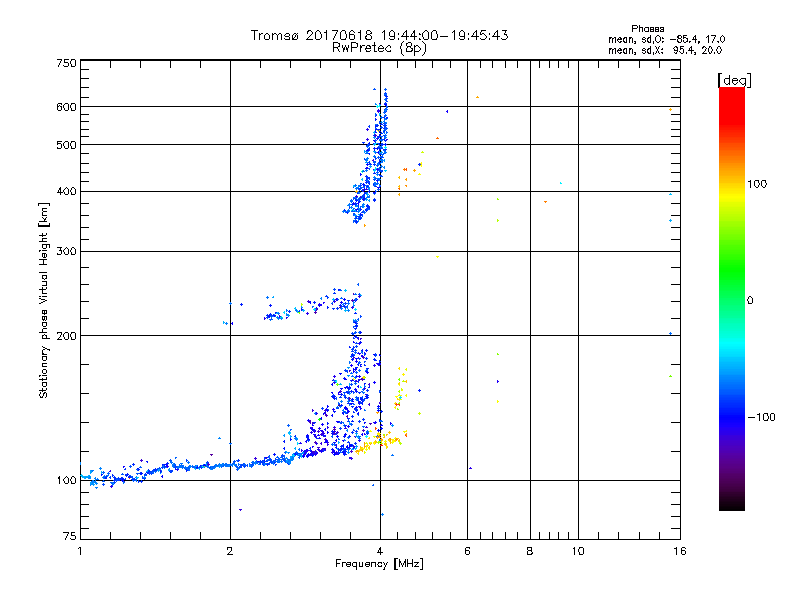Click the '75' tick label at the bottom of the height axis
The height and width of the screenshot is (600, 800).
click(x=70, y=536)
